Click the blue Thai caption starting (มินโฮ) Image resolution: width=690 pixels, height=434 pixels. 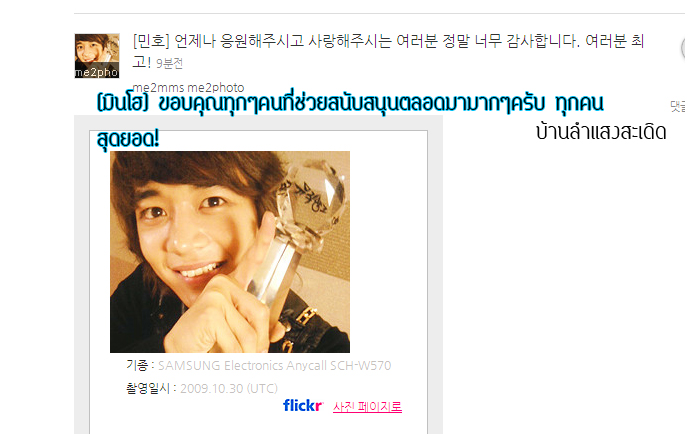[x=350, y=104]
